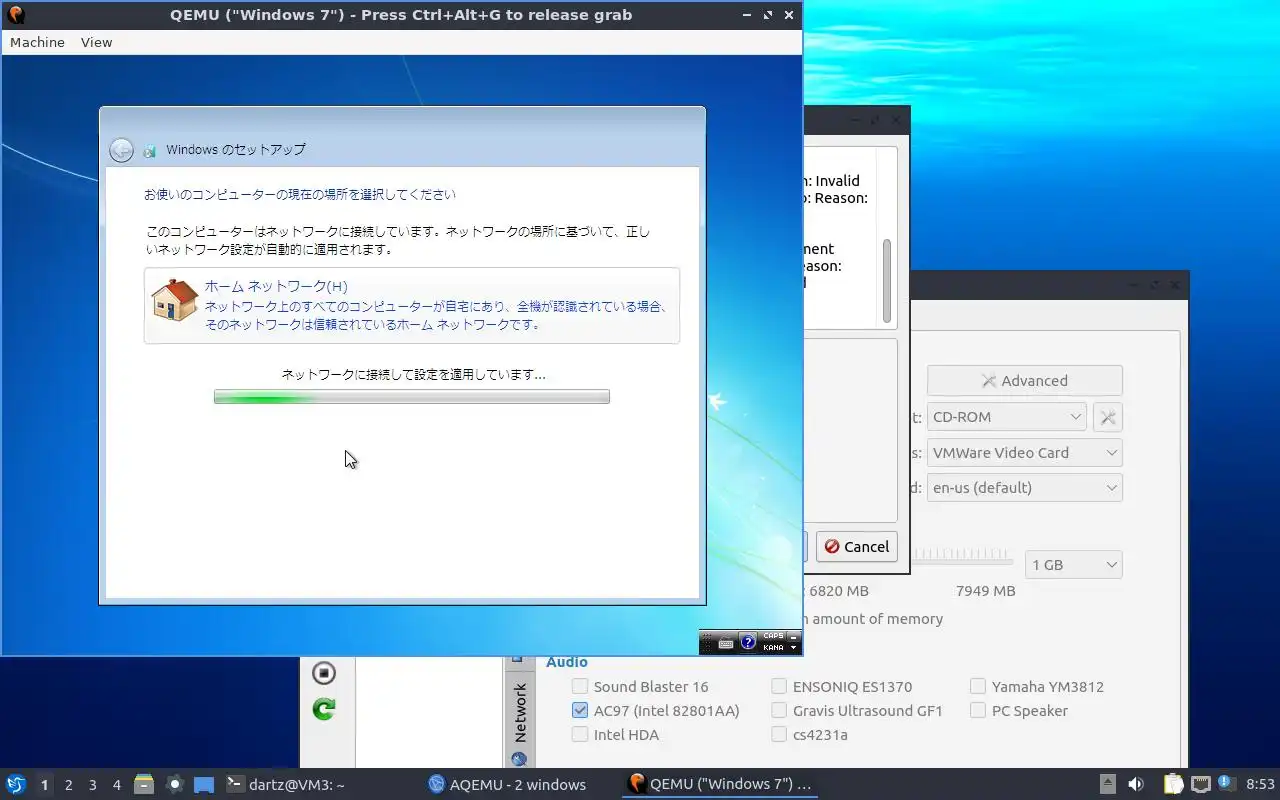Screen dimensions: 1280x800
Task: Click Cancel in the AQEMU dialog
Action: point(856,546)
